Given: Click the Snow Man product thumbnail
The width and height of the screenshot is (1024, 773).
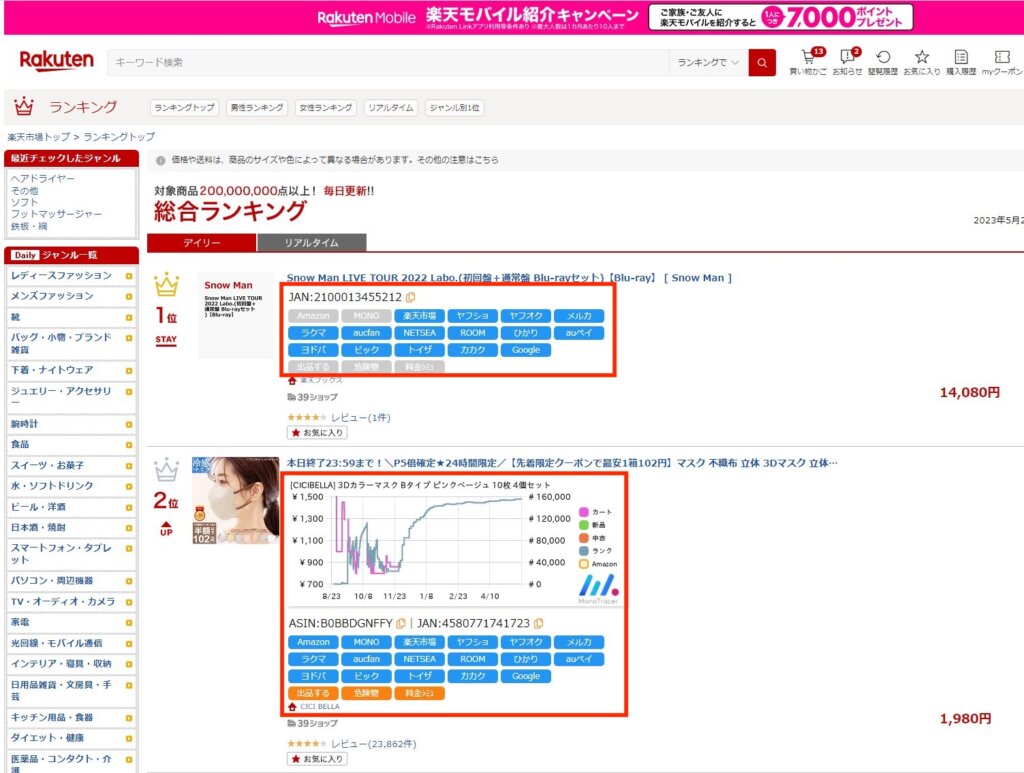Looking at the screenshot, I should 235,315.
